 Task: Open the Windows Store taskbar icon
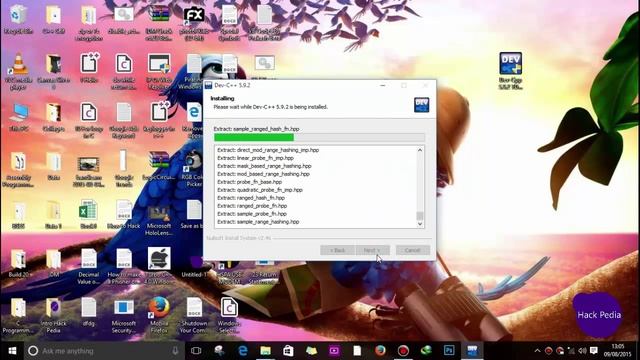(288, 351)
